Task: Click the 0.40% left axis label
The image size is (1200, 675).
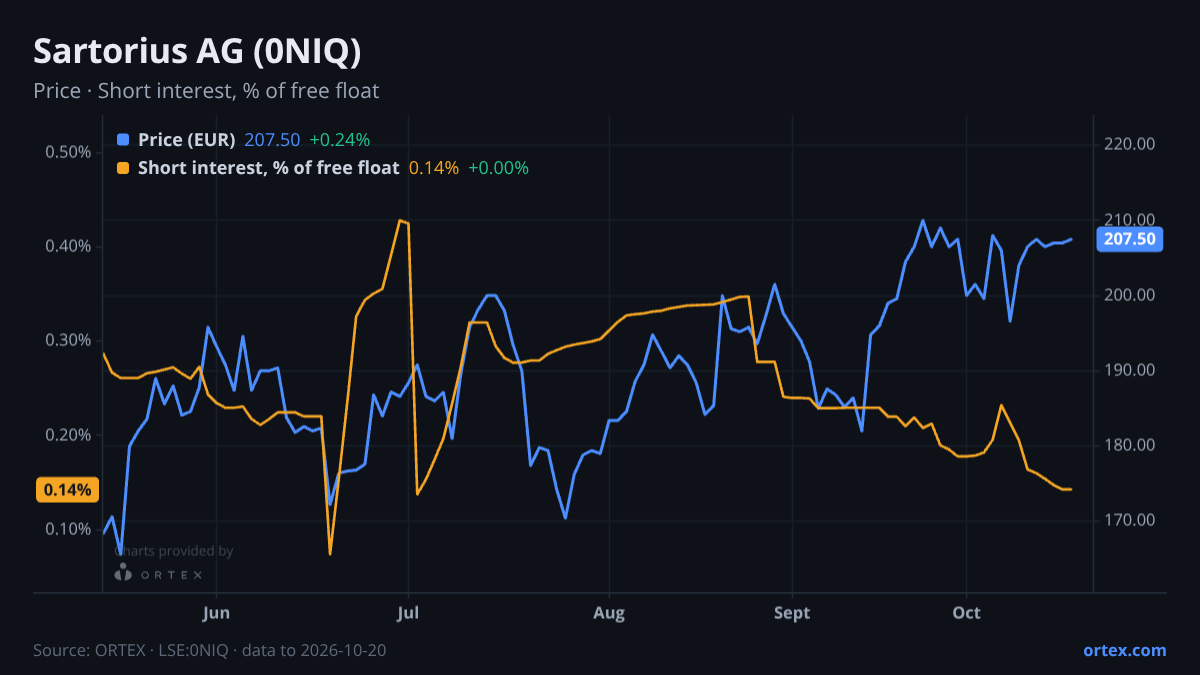Action: [68, 246]
